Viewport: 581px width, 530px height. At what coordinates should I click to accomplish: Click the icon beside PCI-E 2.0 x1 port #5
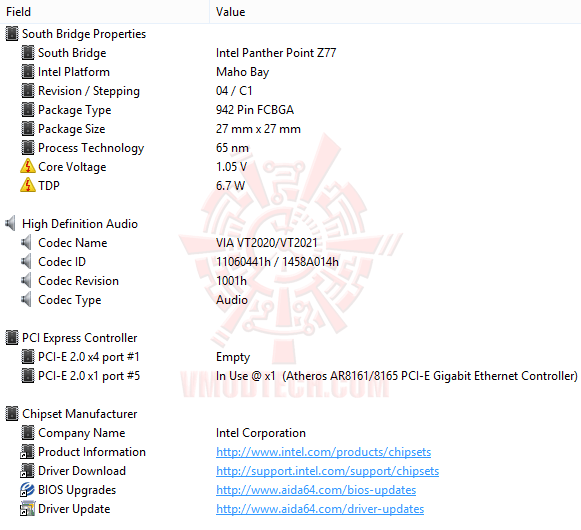coord(28,376)
